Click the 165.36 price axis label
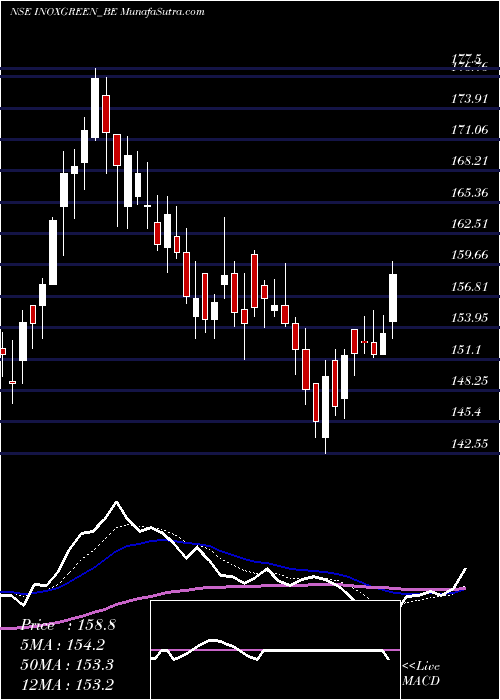This screenshot has height=700, width=500. click(470, 192)
